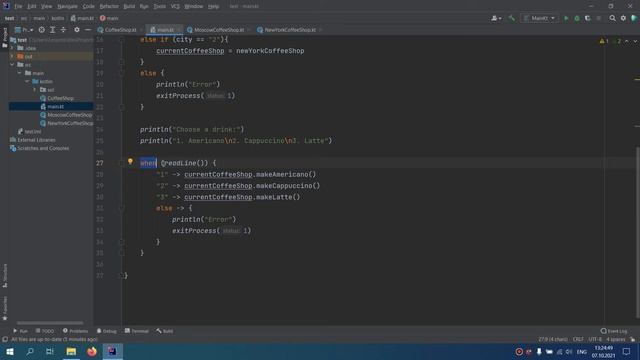Image resolution: width=640 pixels, height=360 pixels.
Task: Open Search Everywhere magnifier icon
Action: pos(613,18)
